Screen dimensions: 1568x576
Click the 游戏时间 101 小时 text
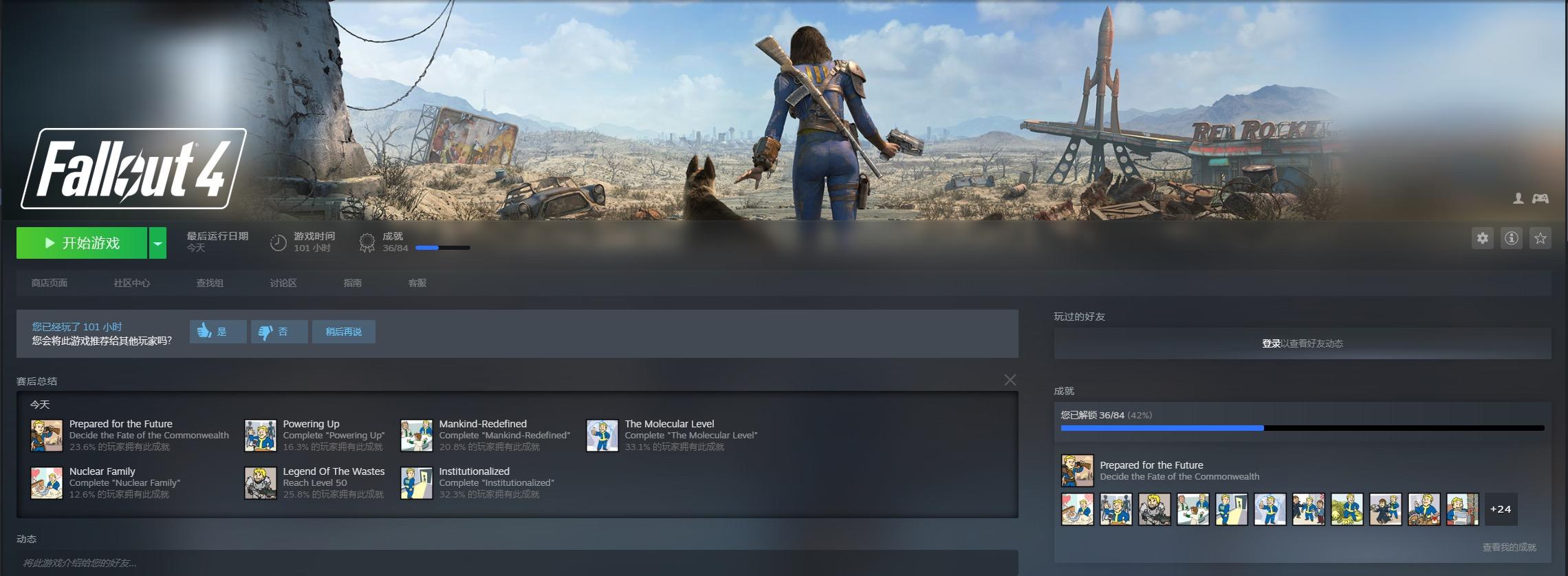click(314, 242)
